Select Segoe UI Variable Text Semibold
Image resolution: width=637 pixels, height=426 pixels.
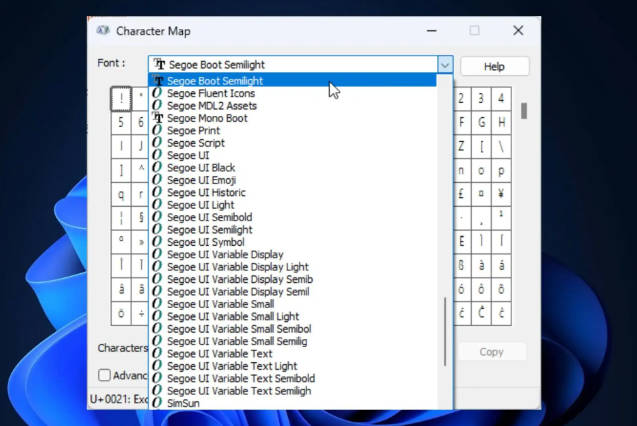click(293, 378)
